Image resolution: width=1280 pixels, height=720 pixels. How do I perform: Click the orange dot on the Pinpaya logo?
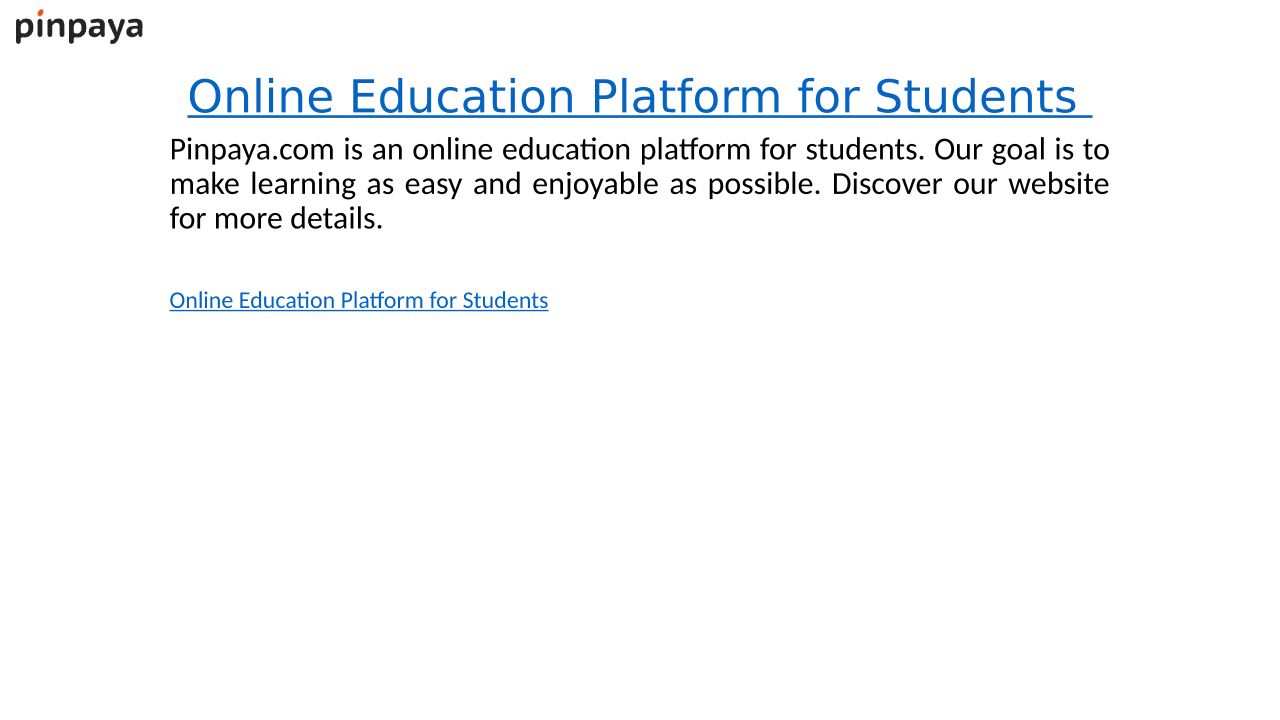(40, 13)
